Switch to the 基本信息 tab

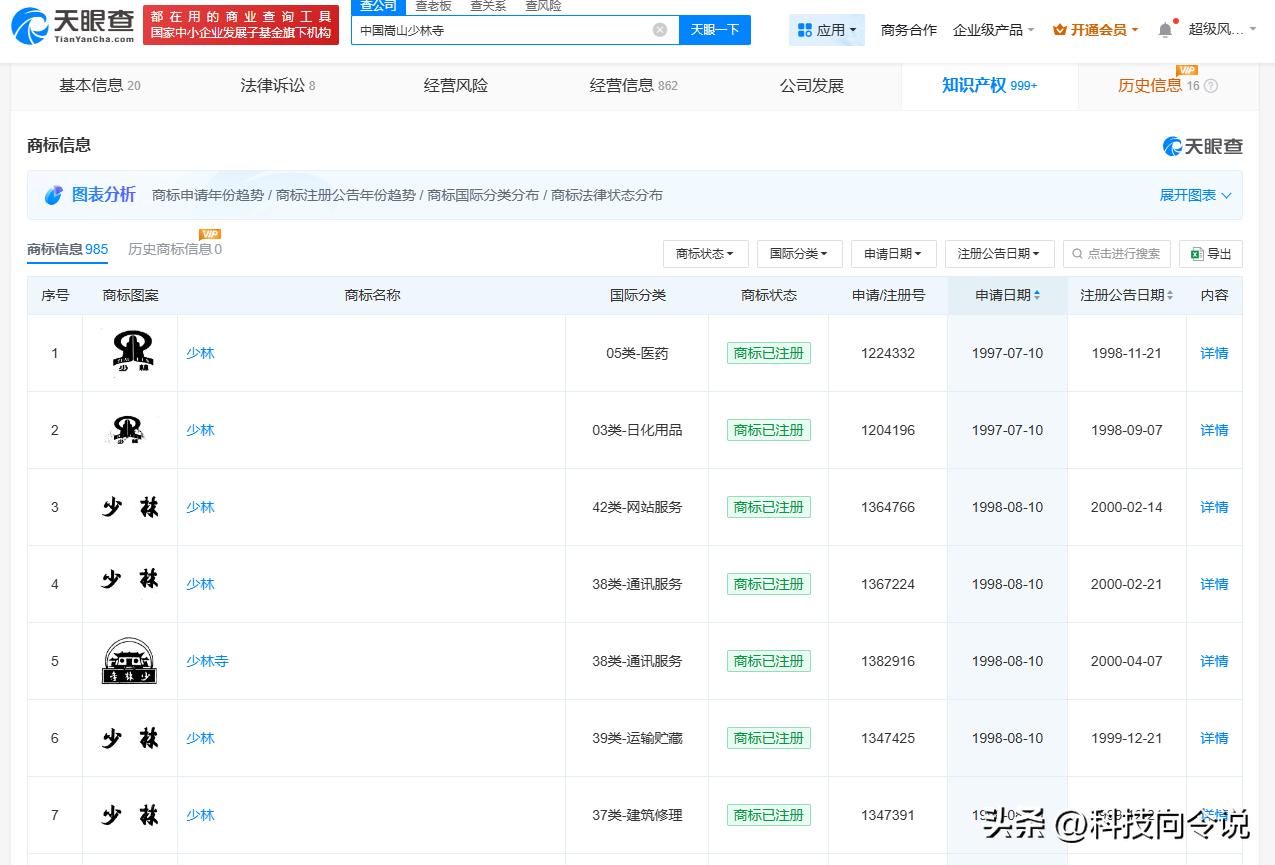tap(100, 86)
